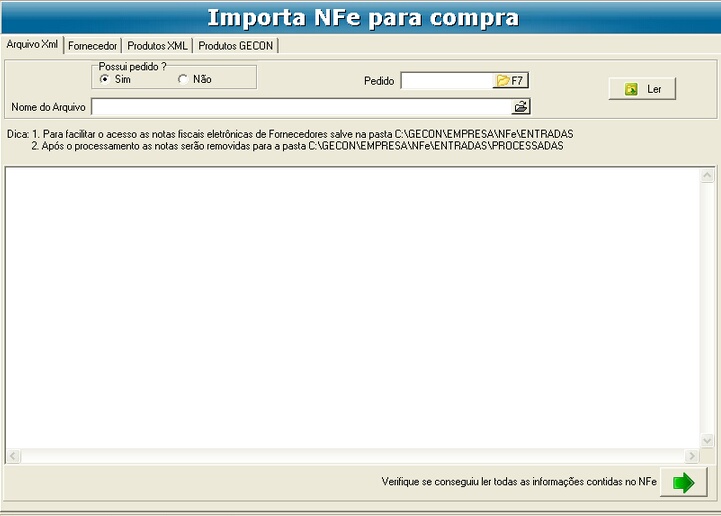Click the 'Verifique se conseguiu ler' message
721x516 pixels.
(519, 482)
